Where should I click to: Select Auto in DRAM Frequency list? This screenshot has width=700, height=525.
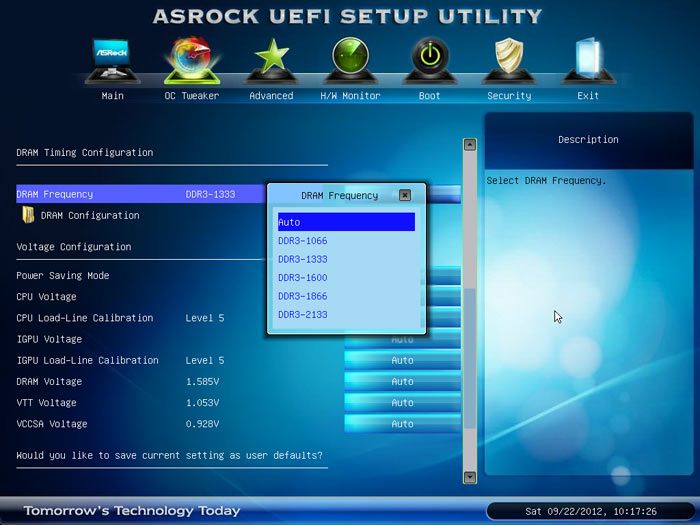346,222
